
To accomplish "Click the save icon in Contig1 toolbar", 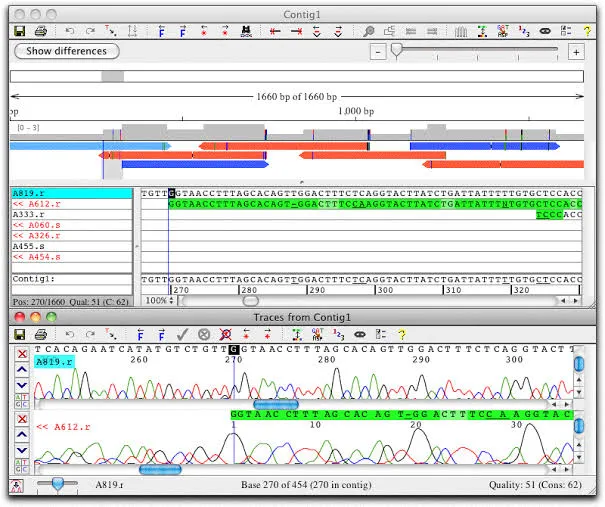I will coord(20,31).
